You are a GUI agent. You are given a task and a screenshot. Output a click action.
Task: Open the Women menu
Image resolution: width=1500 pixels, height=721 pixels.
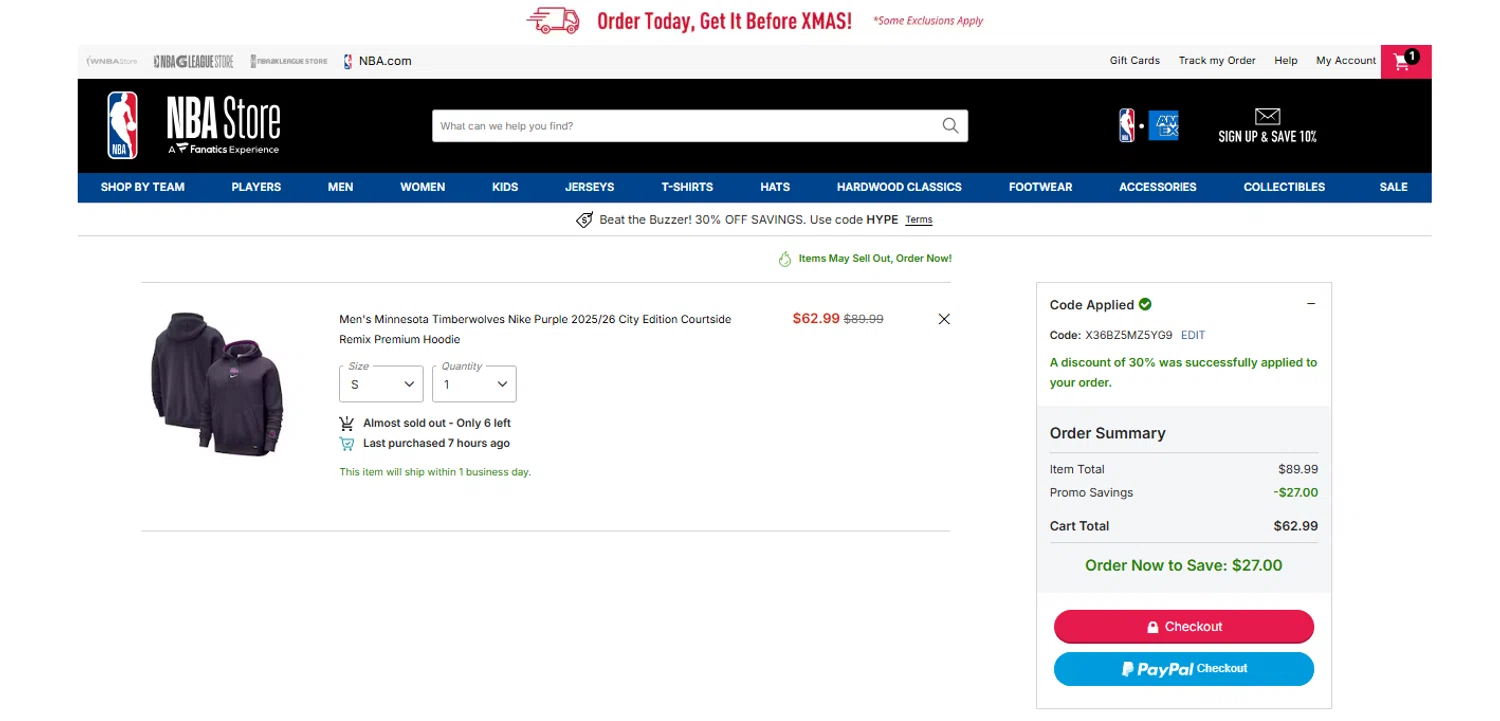[423, 187]
